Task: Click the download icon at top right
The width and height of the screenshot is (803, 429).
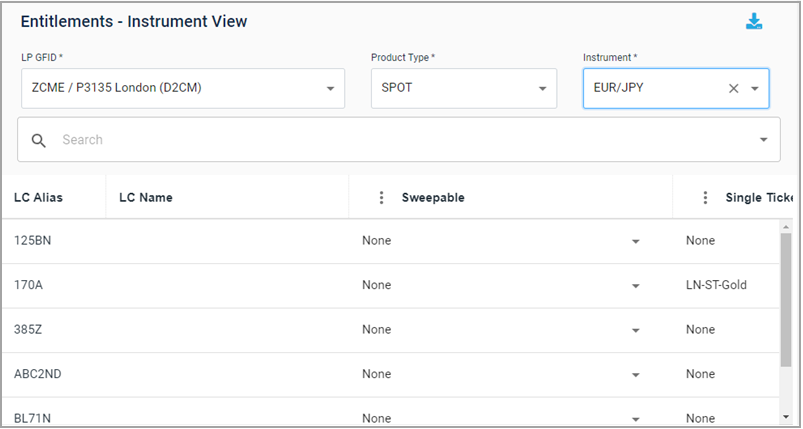Action: coord(754,22)
